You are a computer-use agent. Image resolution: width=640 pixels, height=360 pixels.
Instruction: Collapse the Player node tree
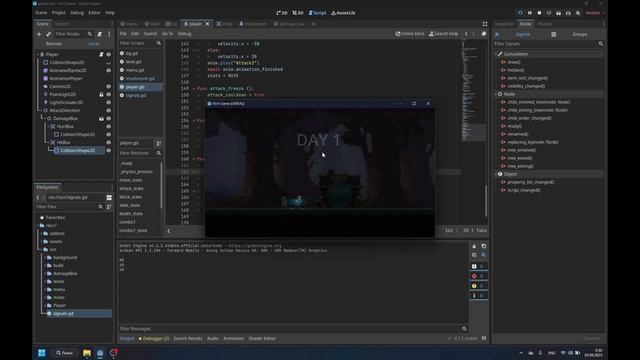click(x=38, y=54)
